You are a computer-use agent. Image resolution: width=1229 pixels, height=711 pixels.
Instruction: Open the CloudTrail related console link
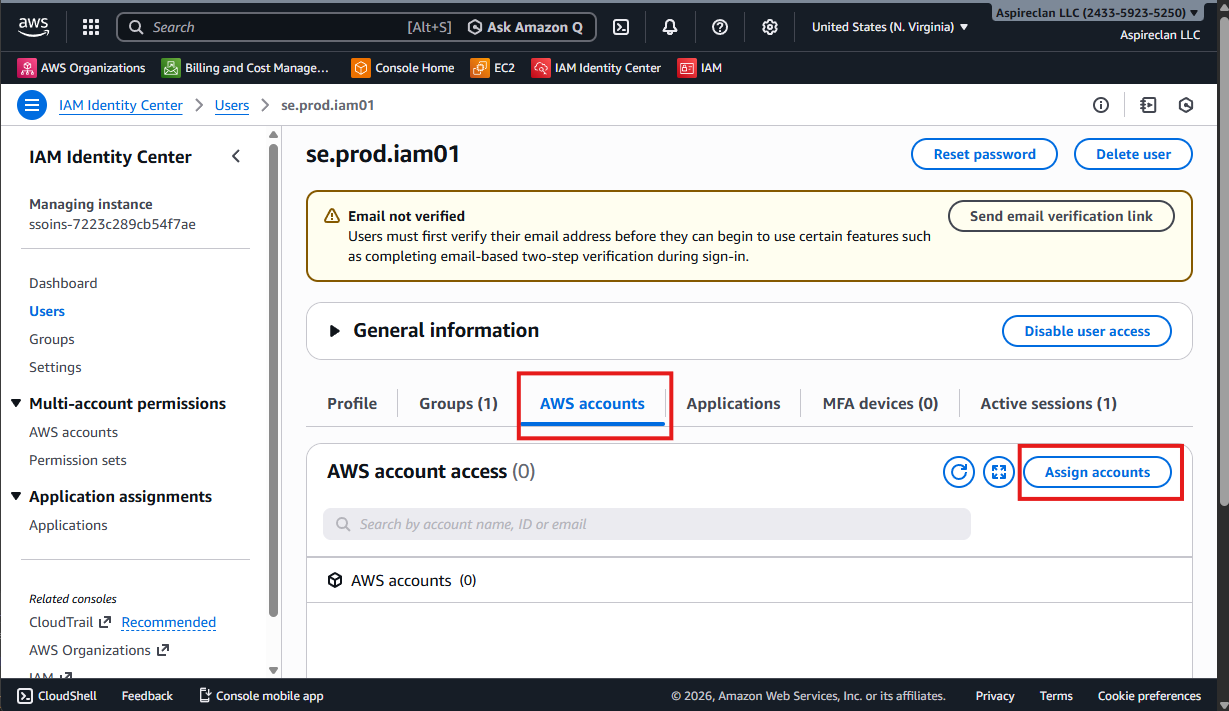point(61,622)
